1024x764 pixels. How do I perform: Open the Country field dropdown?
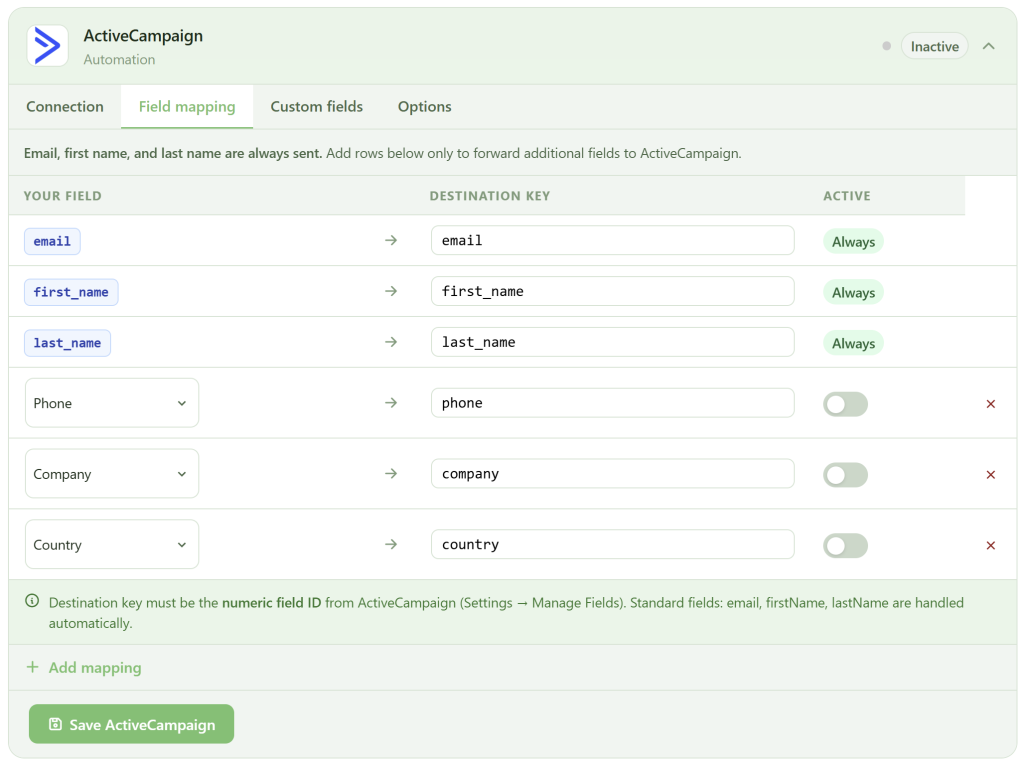pyautogui.click(x=112, y=544)
